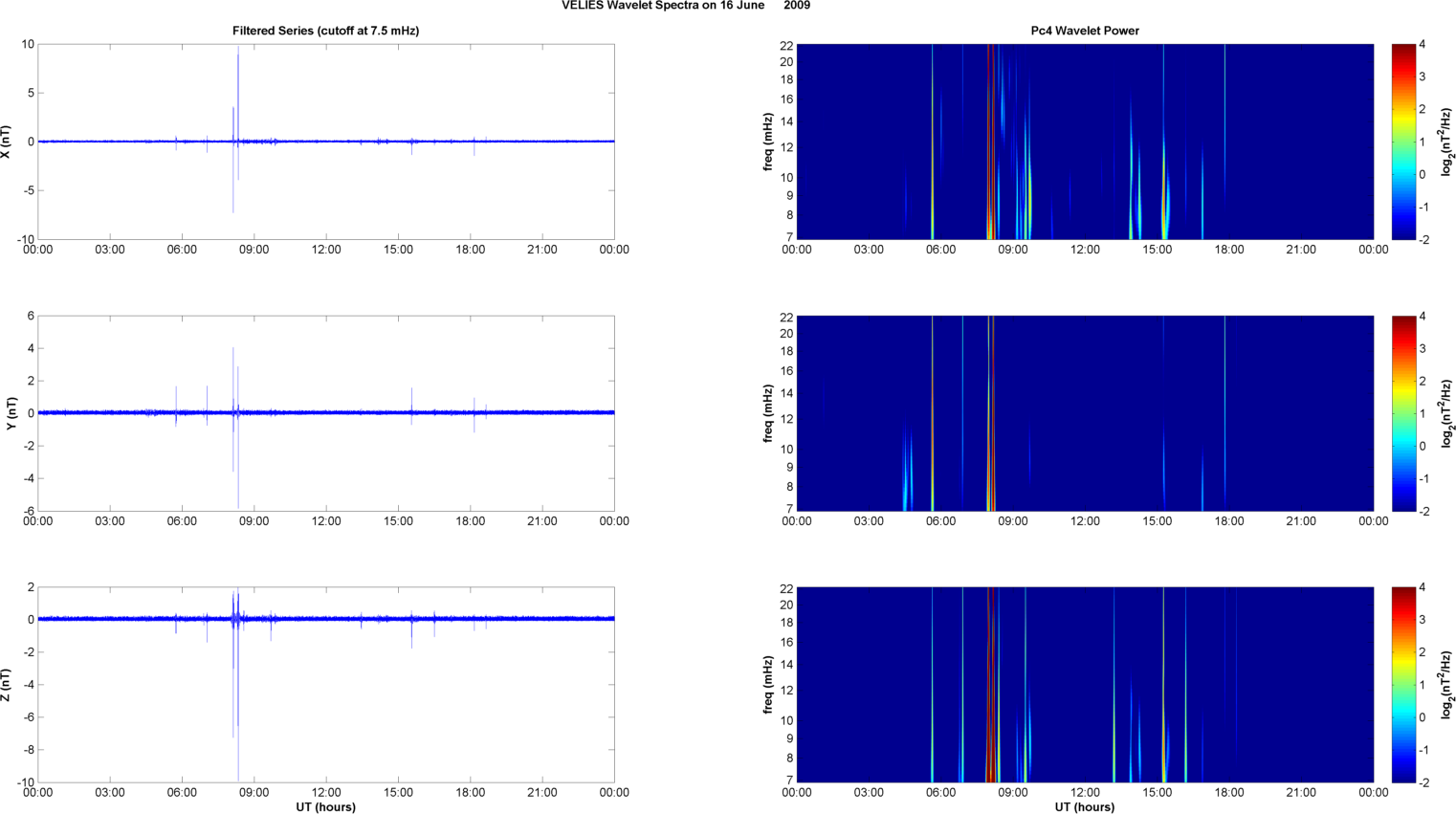The height and width of the screenshot is (814, 1456).
Task: Click the freq (mHz) label of top spectrogram
Action: coord(768,142)
